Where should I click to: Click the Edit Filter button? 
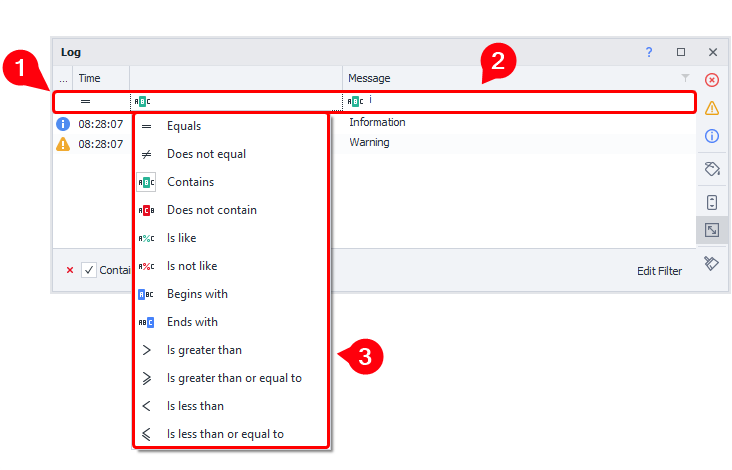click(x=659, y=271)
